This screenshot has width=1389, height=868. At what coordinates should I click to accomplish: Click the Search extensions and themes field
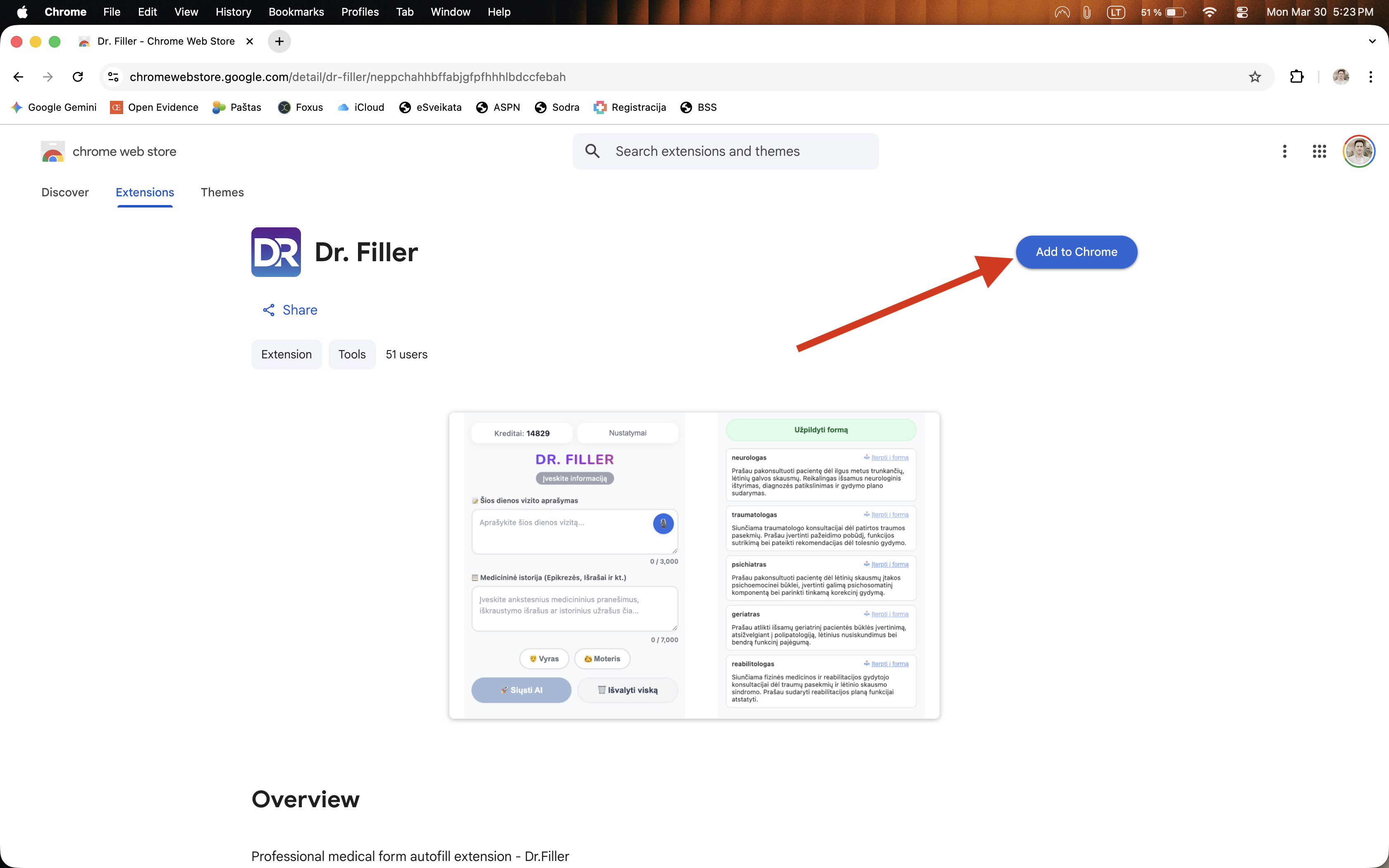click(x=726, y=152)
